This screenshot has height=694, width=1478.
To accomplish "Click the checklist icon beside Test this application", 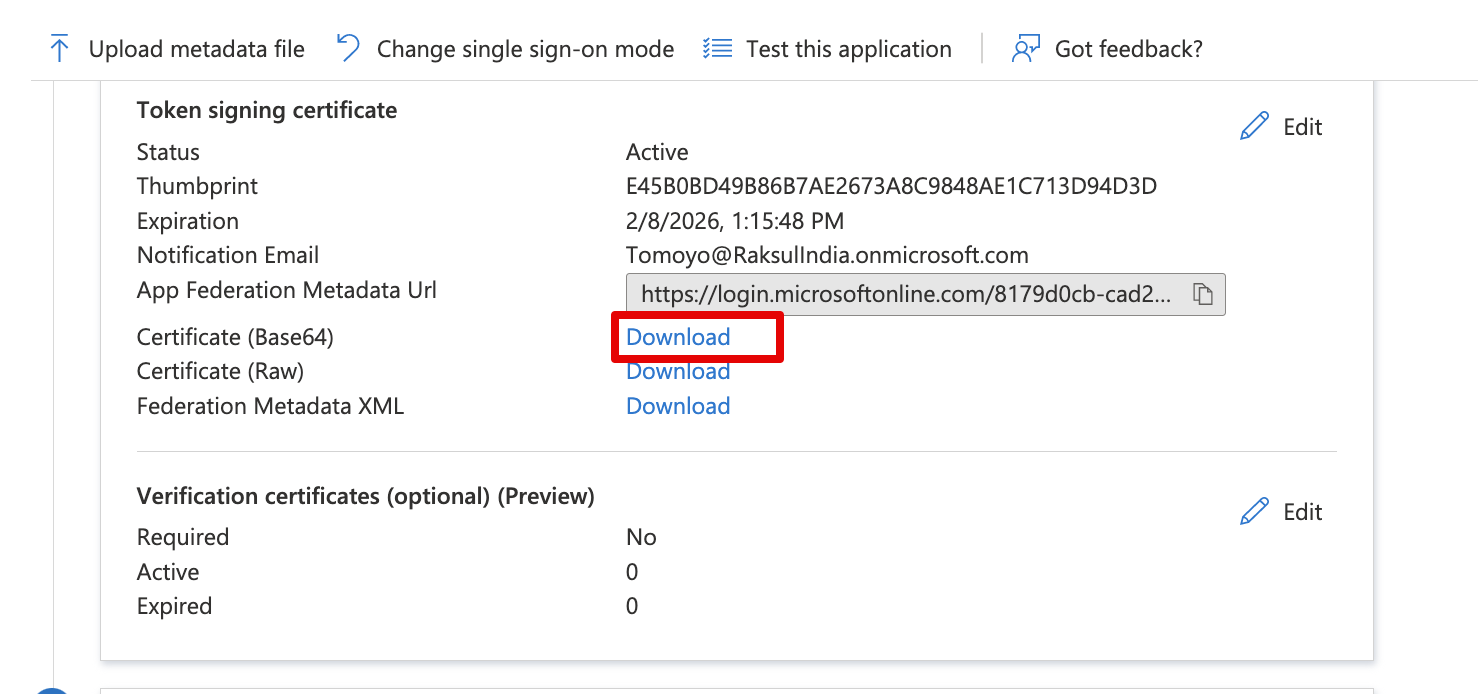I will [717, 49].
